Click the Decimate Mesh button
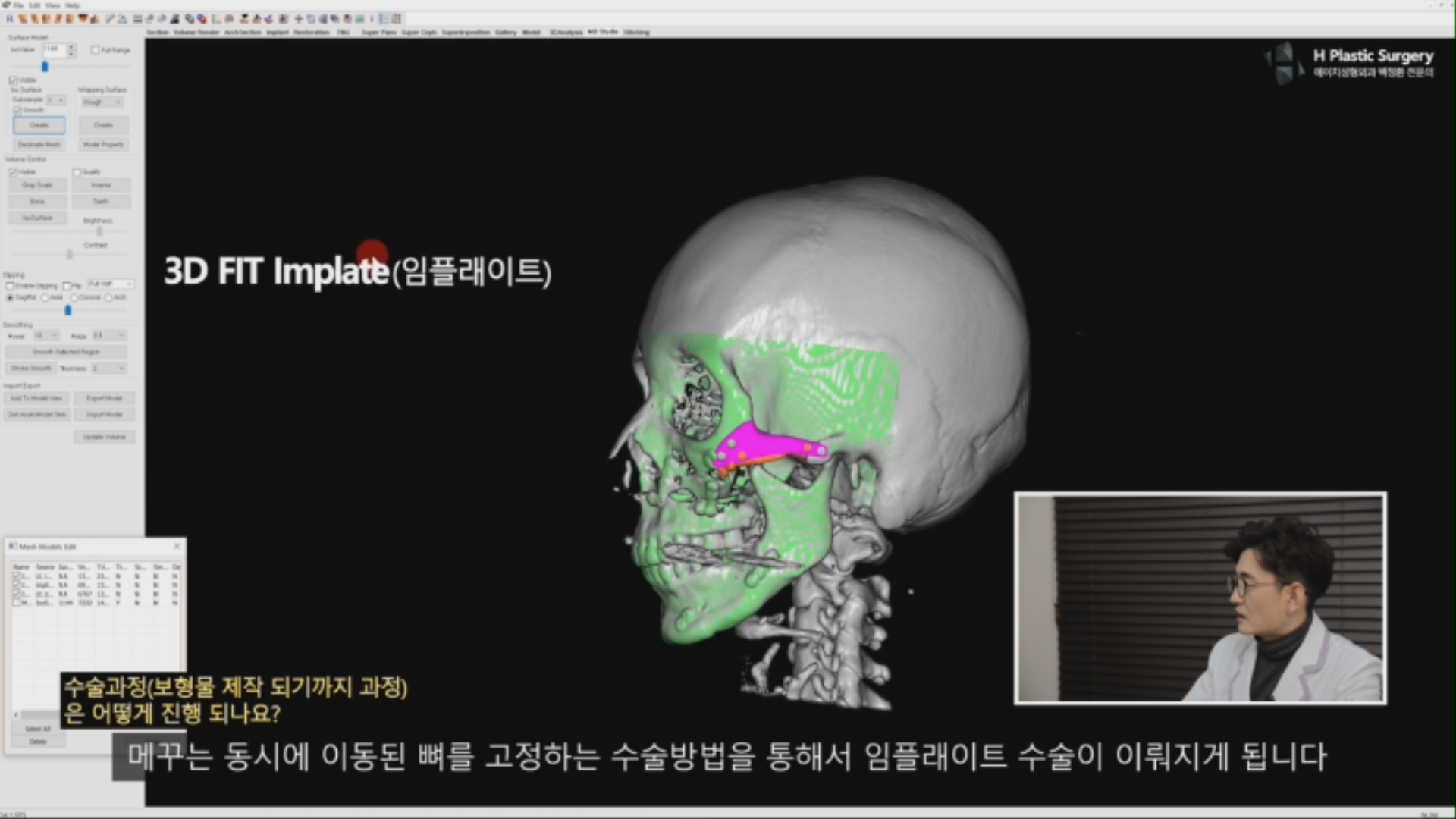Viewport: 1456px width, 819px height. coord(39,144)
